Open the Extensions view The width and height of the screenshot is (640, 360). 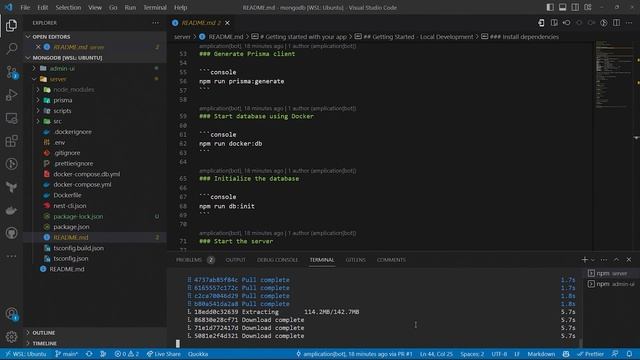click(11, 141)
